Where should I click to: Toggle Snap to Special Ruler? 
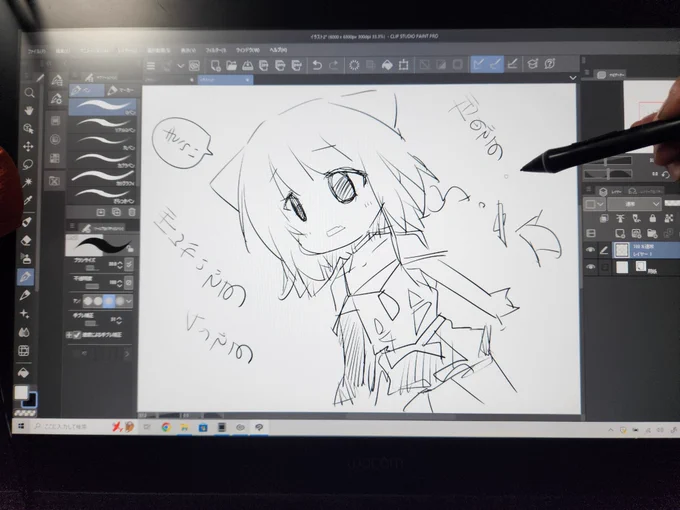point(495,65)
